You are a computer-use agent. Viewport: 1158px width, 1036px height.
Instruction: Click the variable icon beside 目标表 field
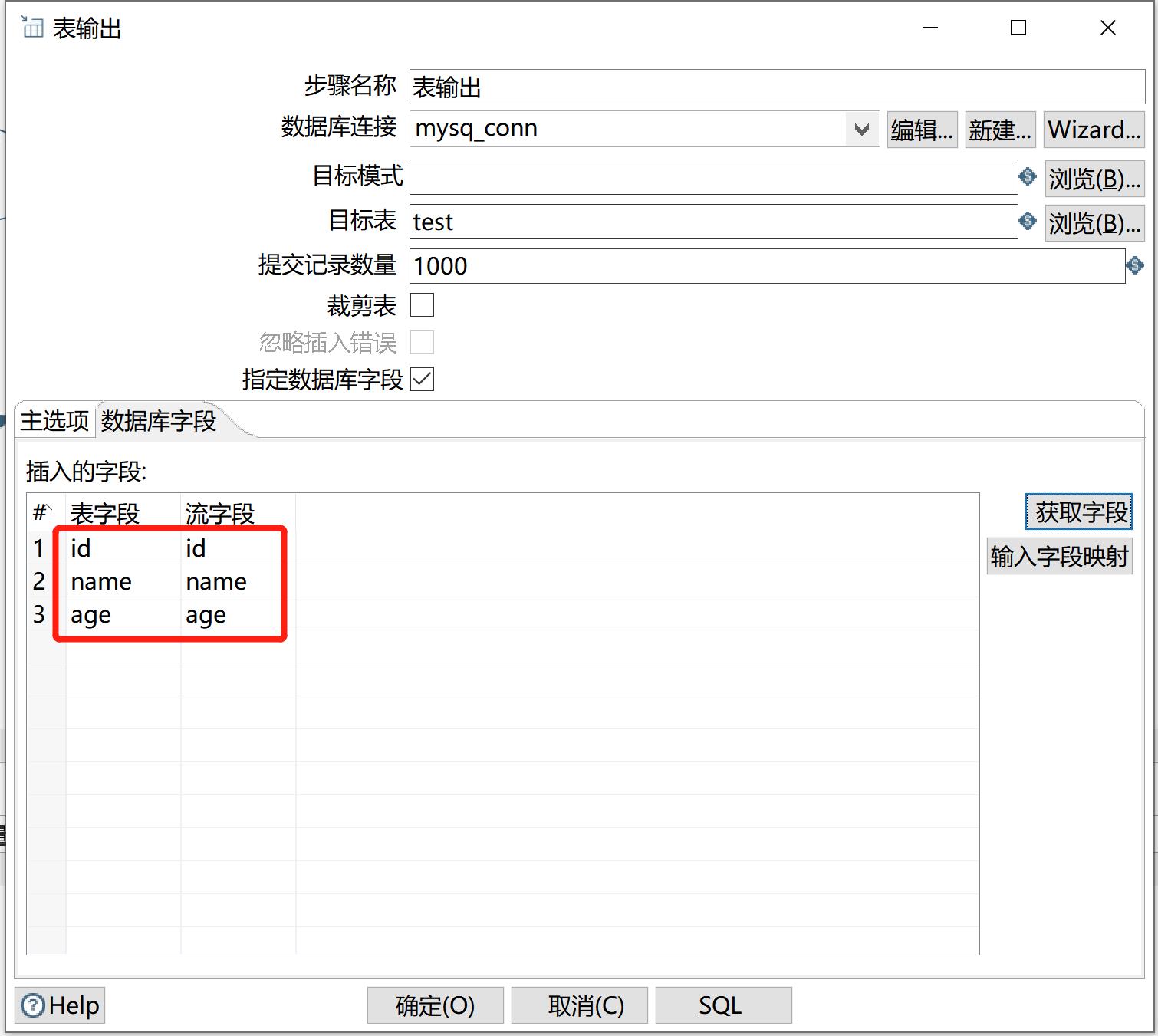(x=1028, y=221)
